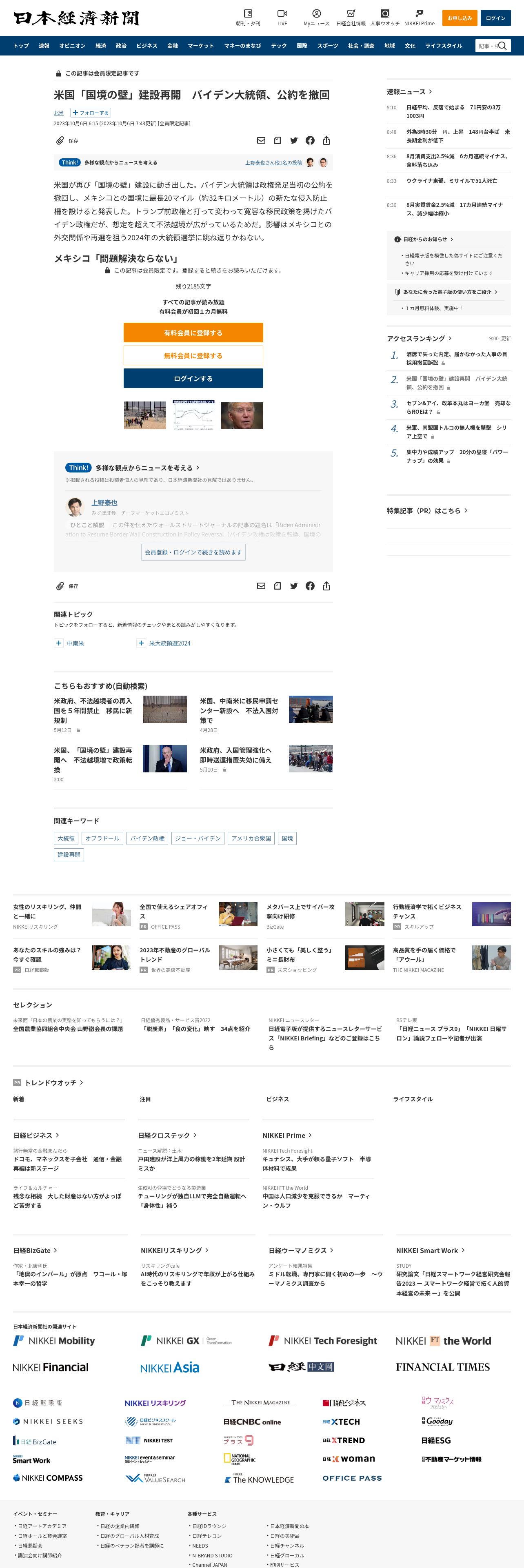Click keyword tag バイデン政権
This screenshot has width=524, height=1568.
147,838
